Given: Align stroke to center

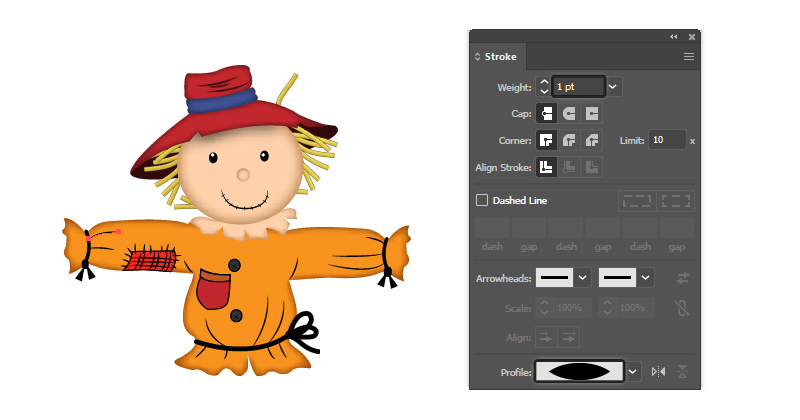Looking at the screenshot, I should [x=547, y=167].
